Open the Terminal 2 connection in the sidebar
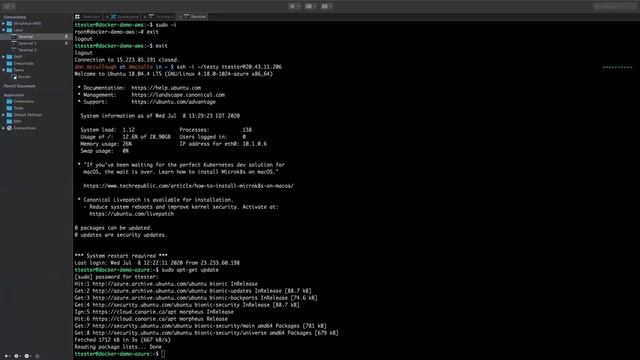This screenshot has height=360, width=640. click(x=27, y=43)
